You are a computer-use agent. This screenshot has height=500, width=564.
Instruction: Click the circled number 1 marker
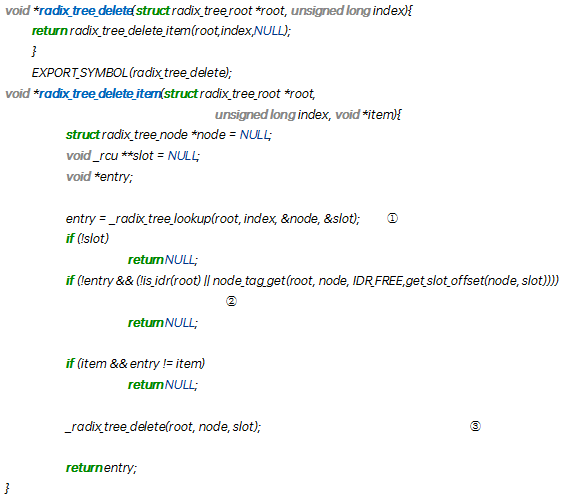click(392, 218)
